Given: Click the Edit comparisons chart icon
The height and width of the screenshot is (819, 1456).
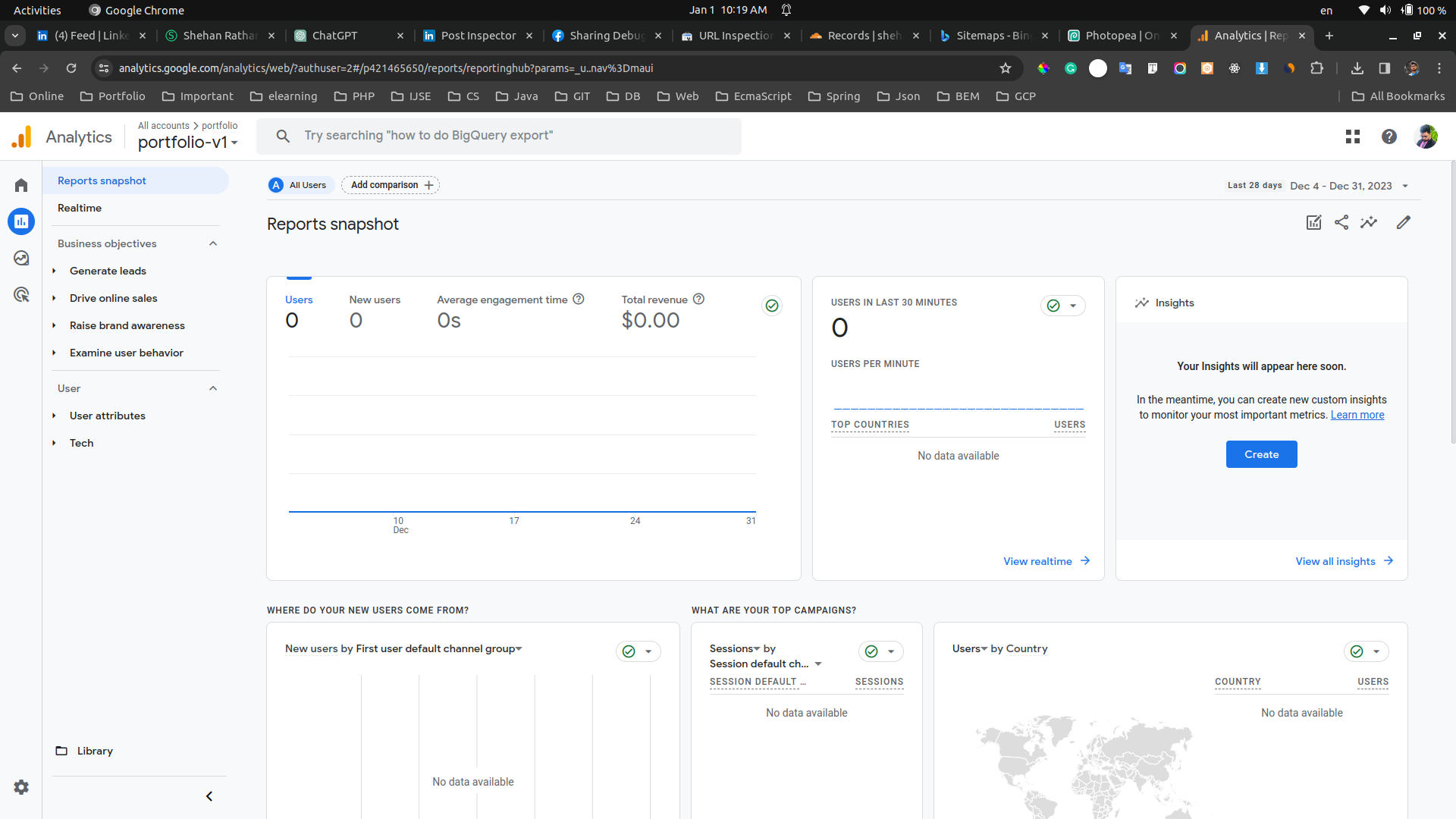Looking at the screenshot, I should click(1313, 222).
